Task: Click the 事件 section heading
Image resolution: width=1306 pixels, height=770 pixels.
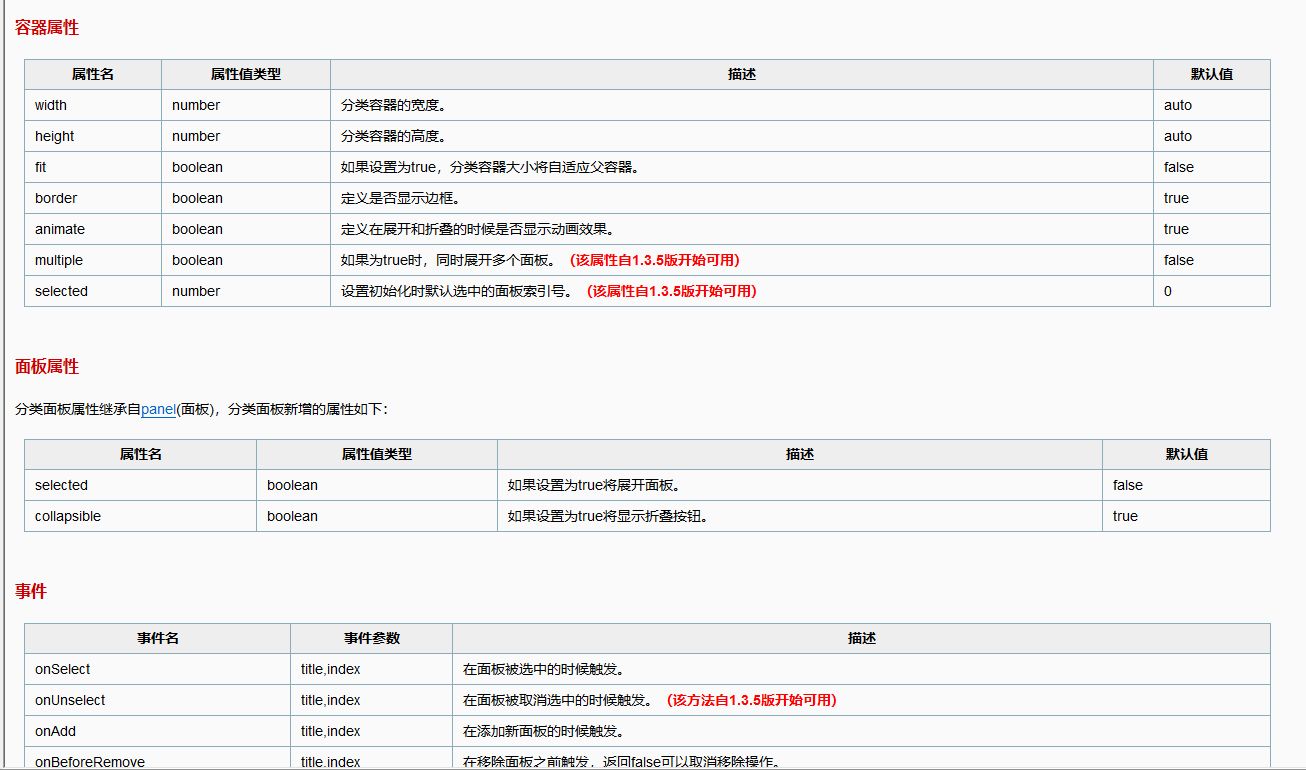Action: pyautogui.click(x=31, y=591)
